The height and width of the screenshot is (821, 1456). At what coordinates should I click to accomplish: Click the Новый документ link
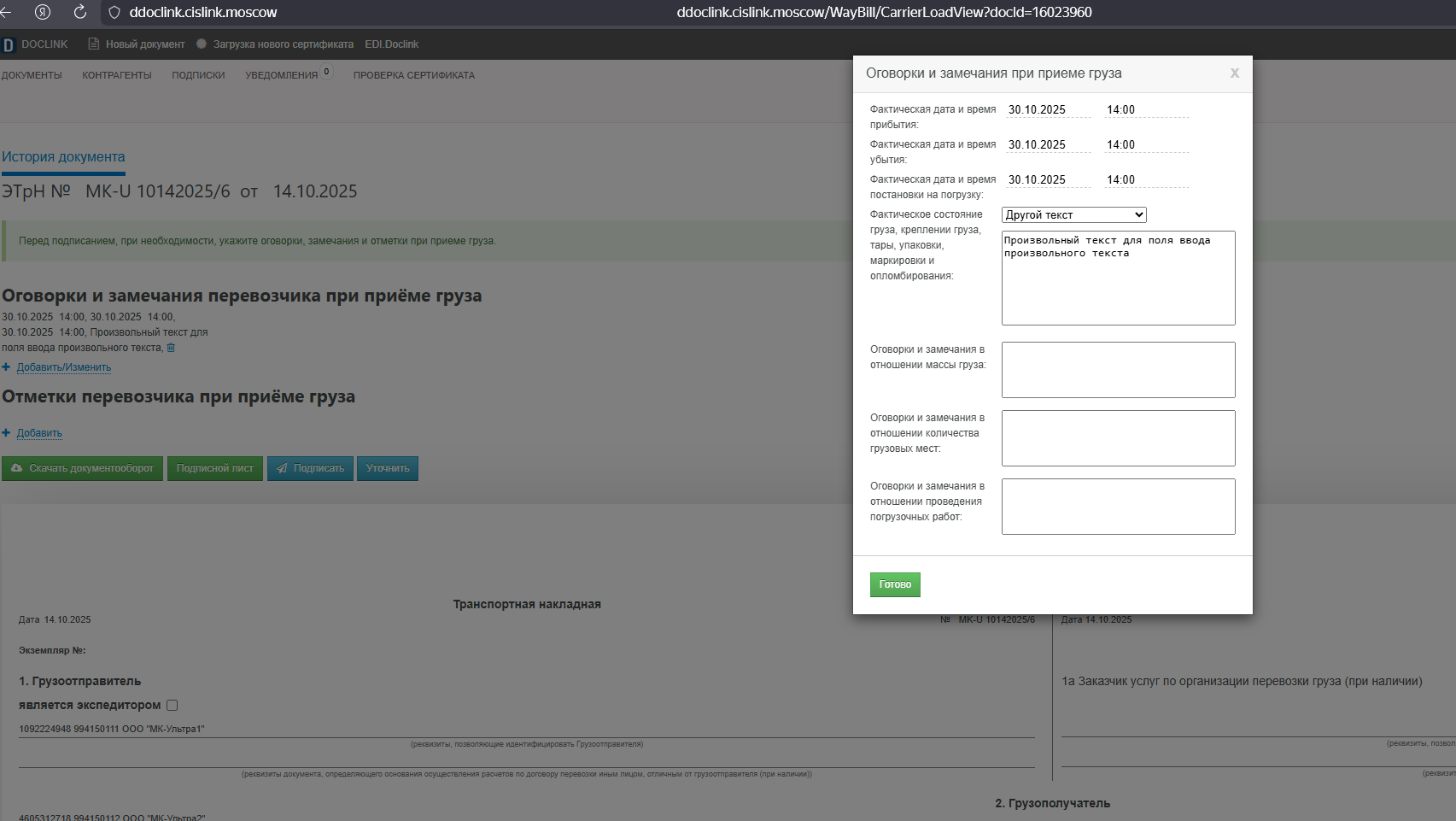click(x=145, y=44)
